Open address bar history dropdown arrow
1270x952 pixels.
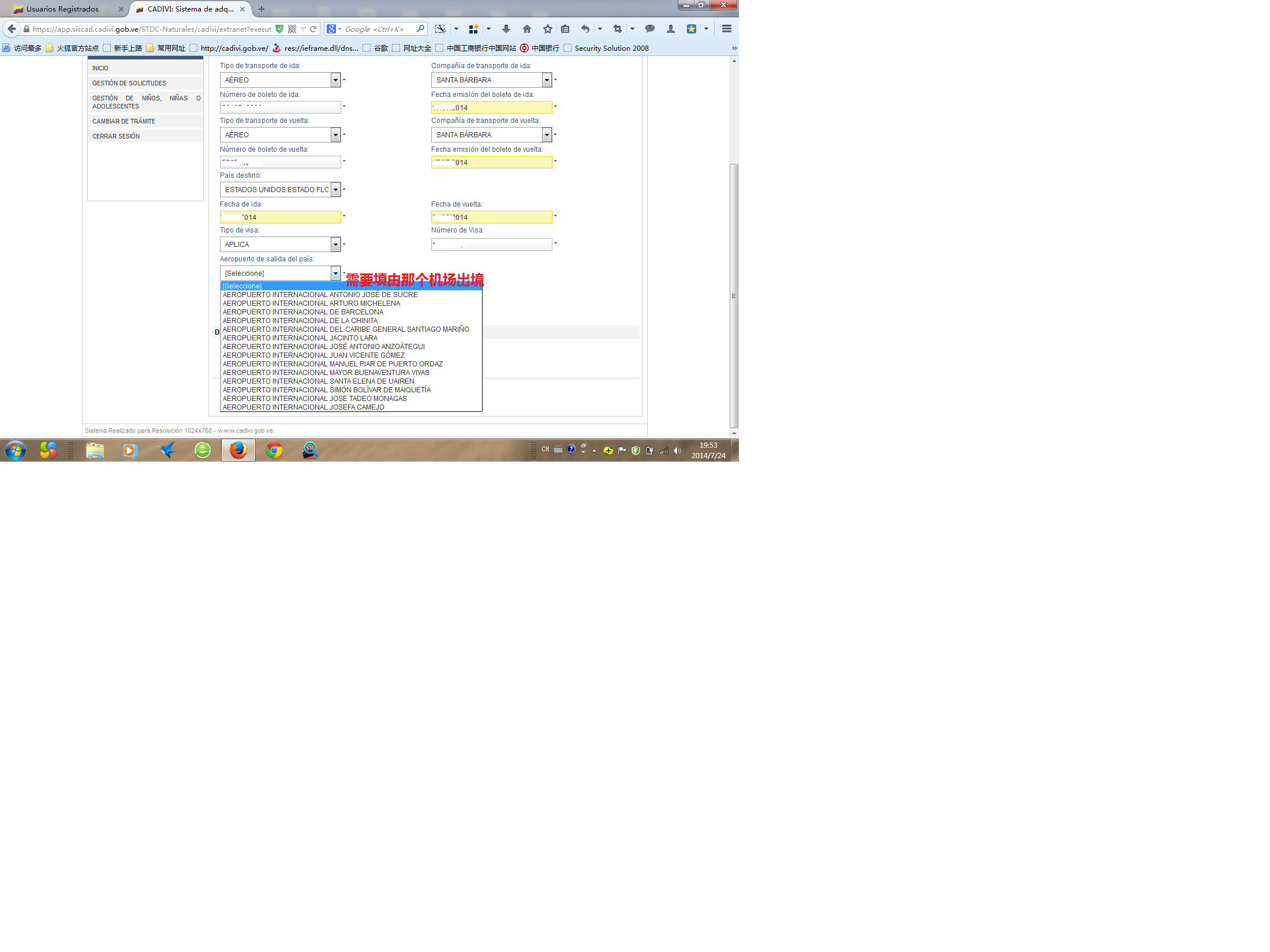pyautogui.click(x=303, y=29)
